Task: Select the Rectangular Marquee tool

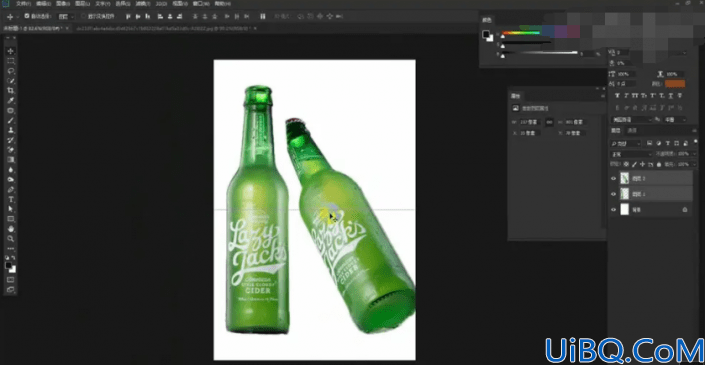Action: tap(11, 61)
